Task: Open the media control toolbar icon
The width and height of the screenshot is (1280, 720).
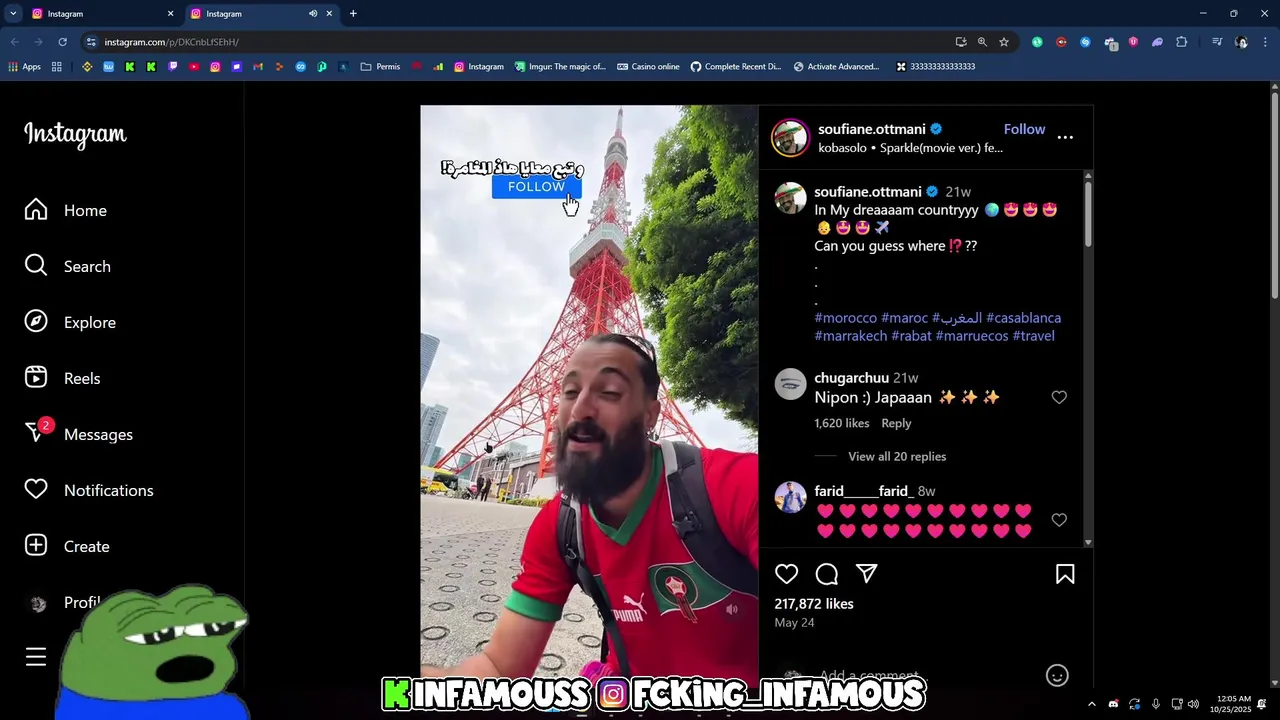Action: click(x=1217, y=42)
